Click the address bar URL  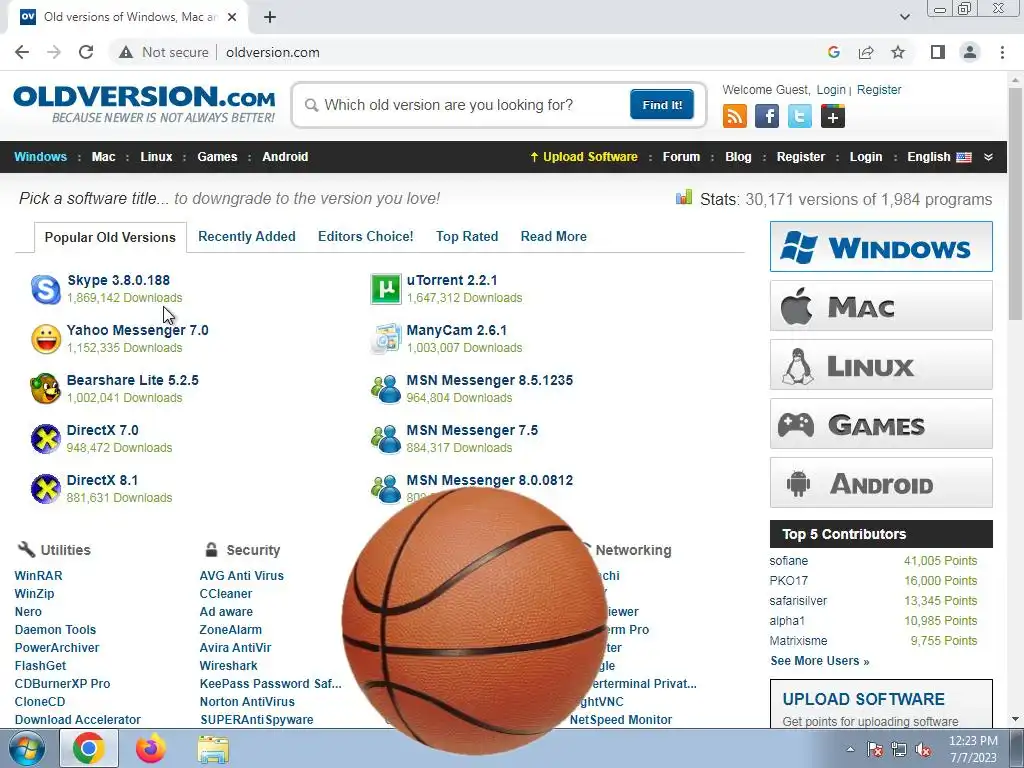pos(273,52)
